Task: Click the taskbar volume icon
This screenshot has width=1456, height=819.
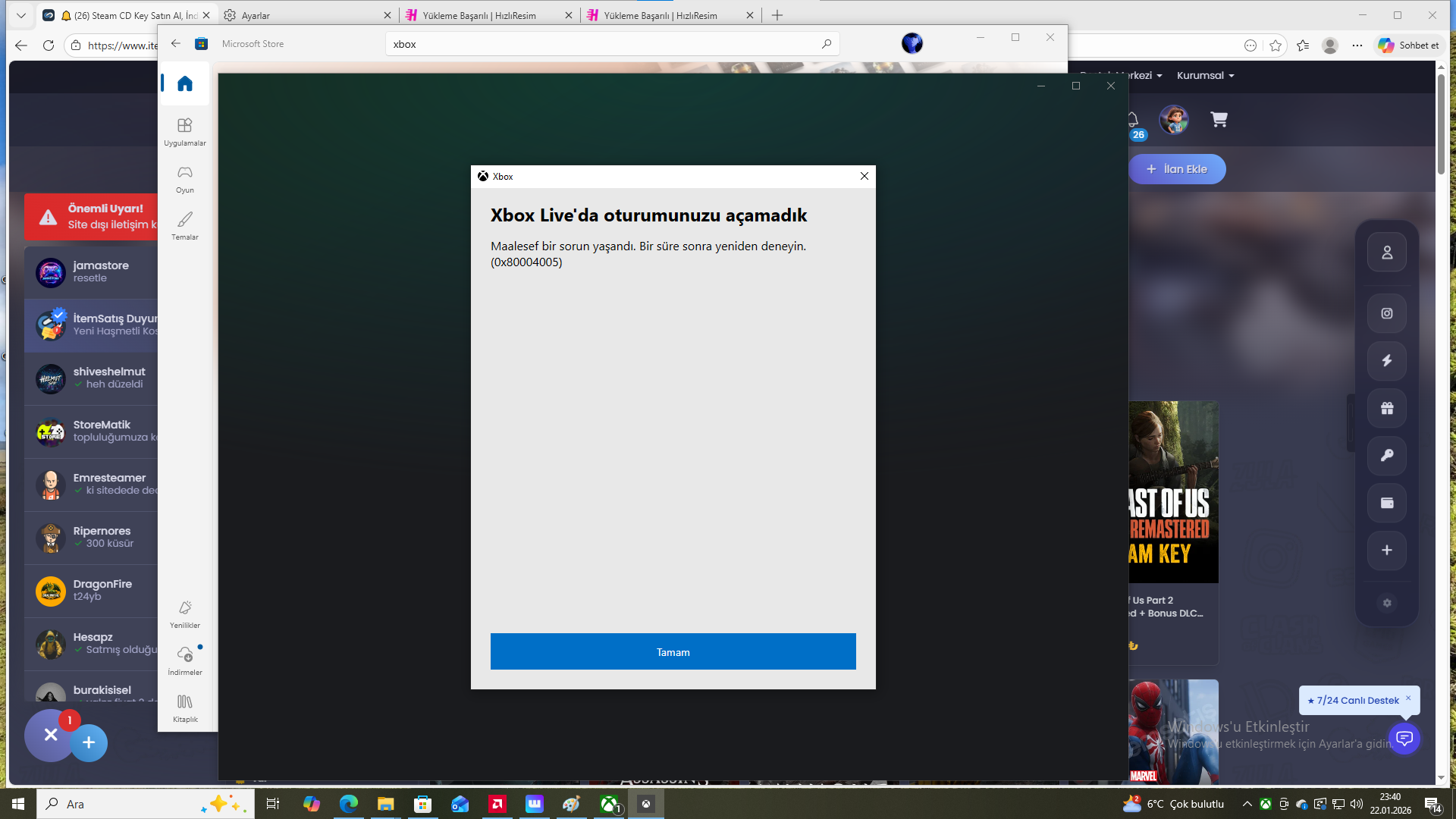Action: click(x=1357, y=804)
